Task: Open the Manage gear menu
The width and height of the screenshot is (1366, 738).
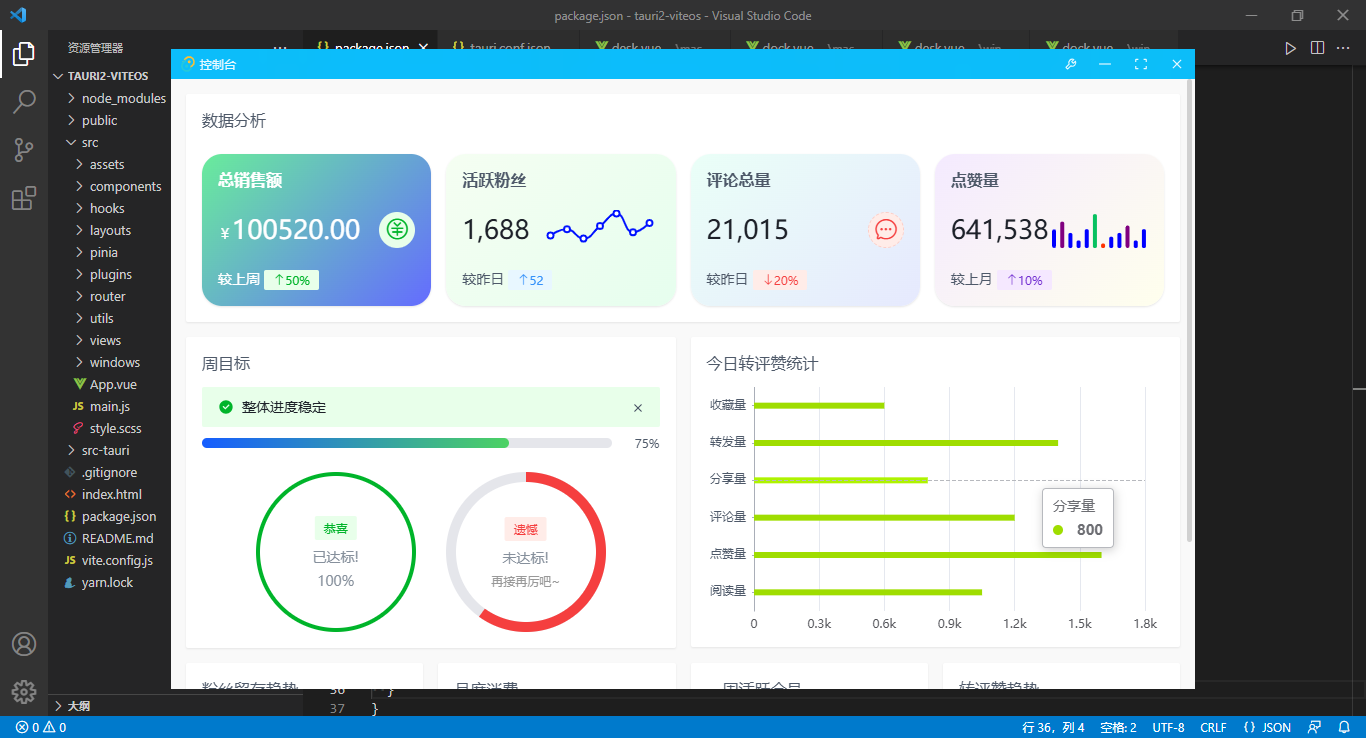Action: pos(24,691)
